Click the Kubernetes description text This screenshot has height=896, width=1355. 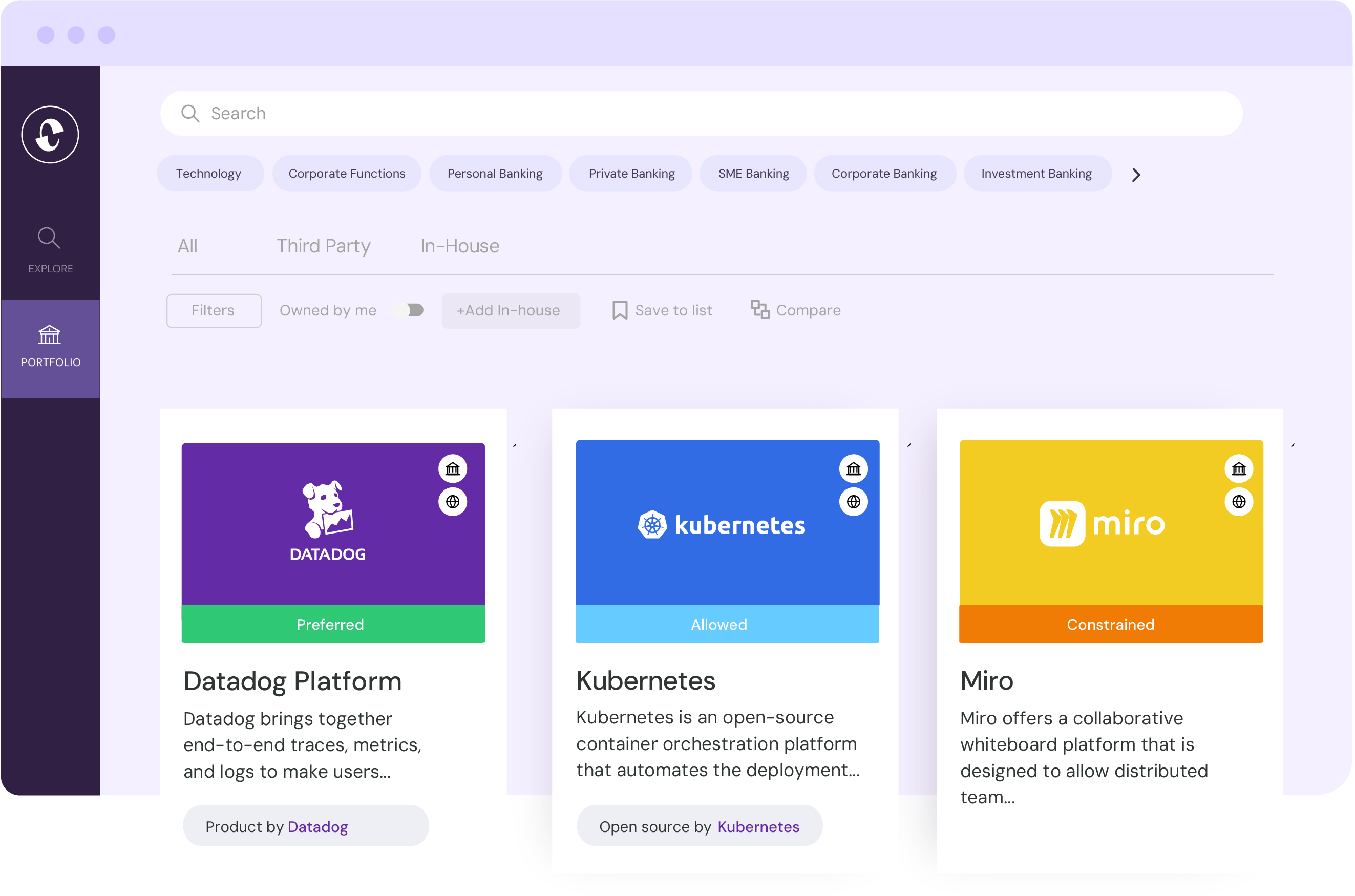coord(718,744)
